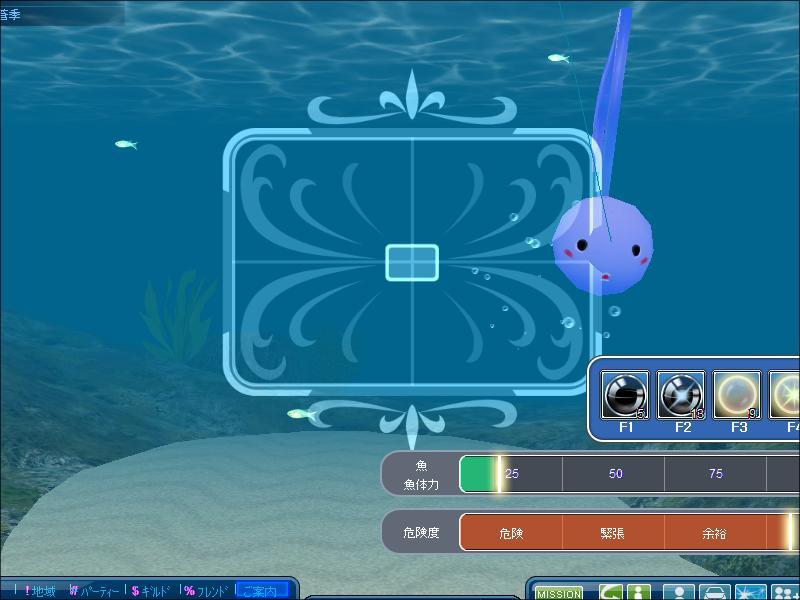Switch to the フレンド chat tab
800x600 pixels.
207,591
